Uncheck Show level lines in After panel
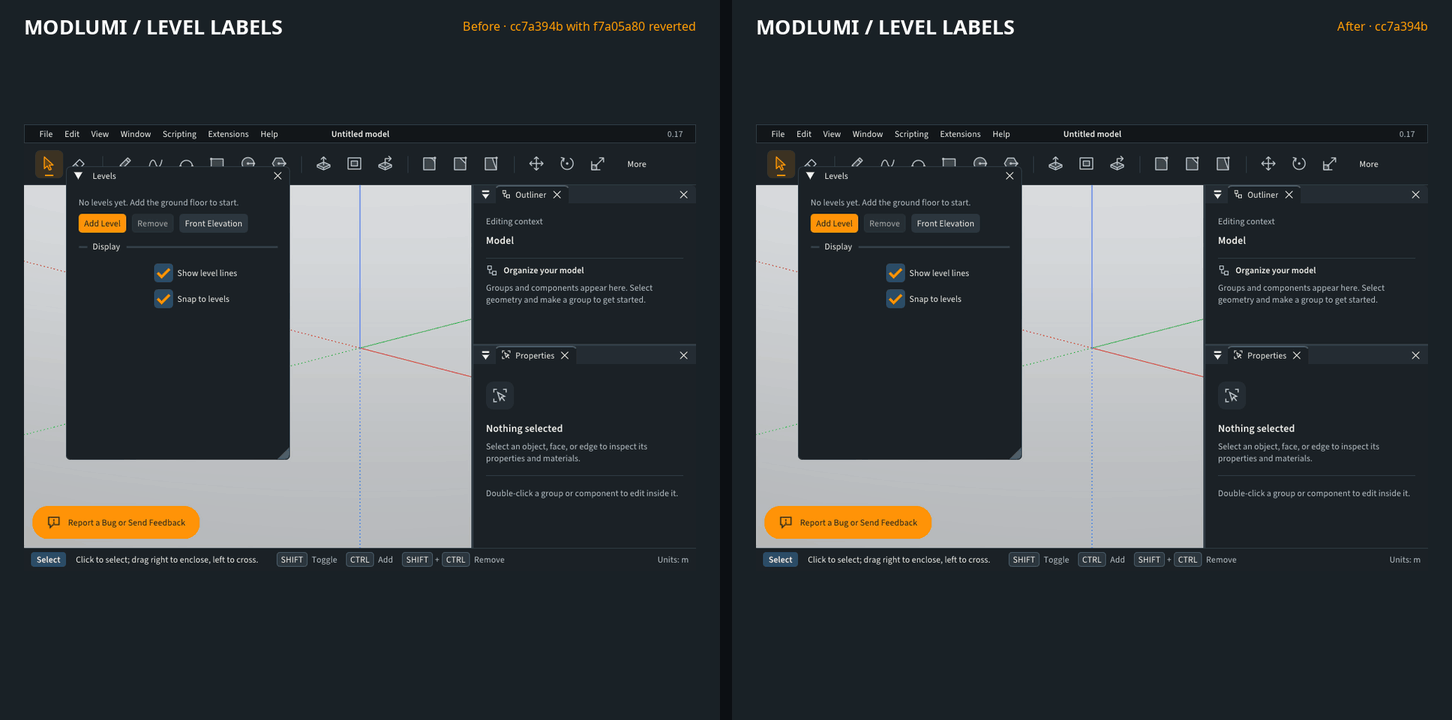The width and height of the screenshot is (1452, 720). tap(895, 273)
